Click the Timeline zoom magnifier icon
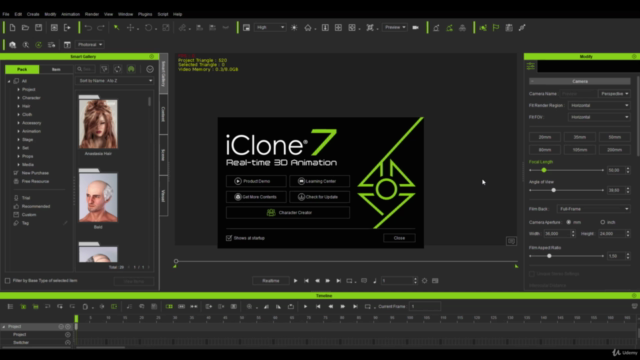Screen dimensions: 640x360 [249, 307]
